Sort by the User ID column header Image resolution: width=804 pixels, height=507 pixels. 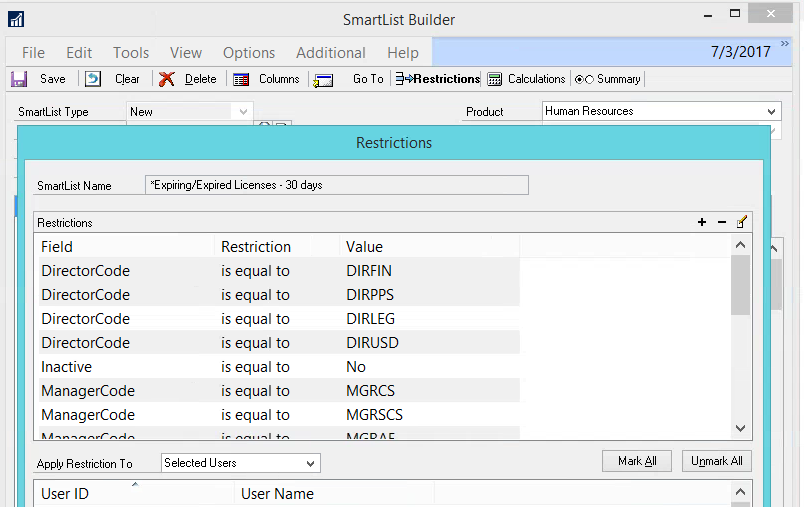click(x=134, y=493)
